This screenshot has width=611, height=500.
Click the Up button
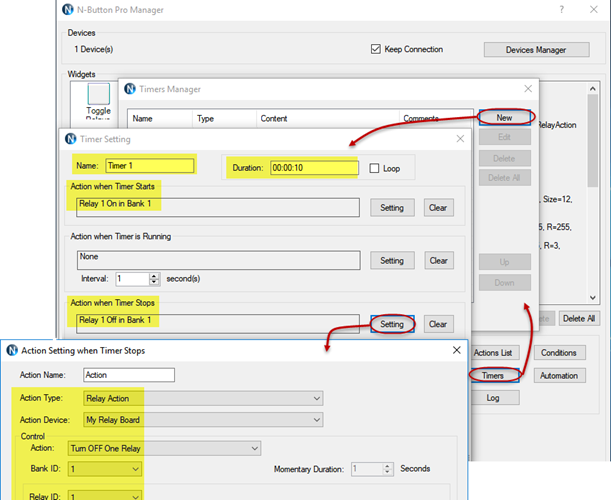click(505, 262)
